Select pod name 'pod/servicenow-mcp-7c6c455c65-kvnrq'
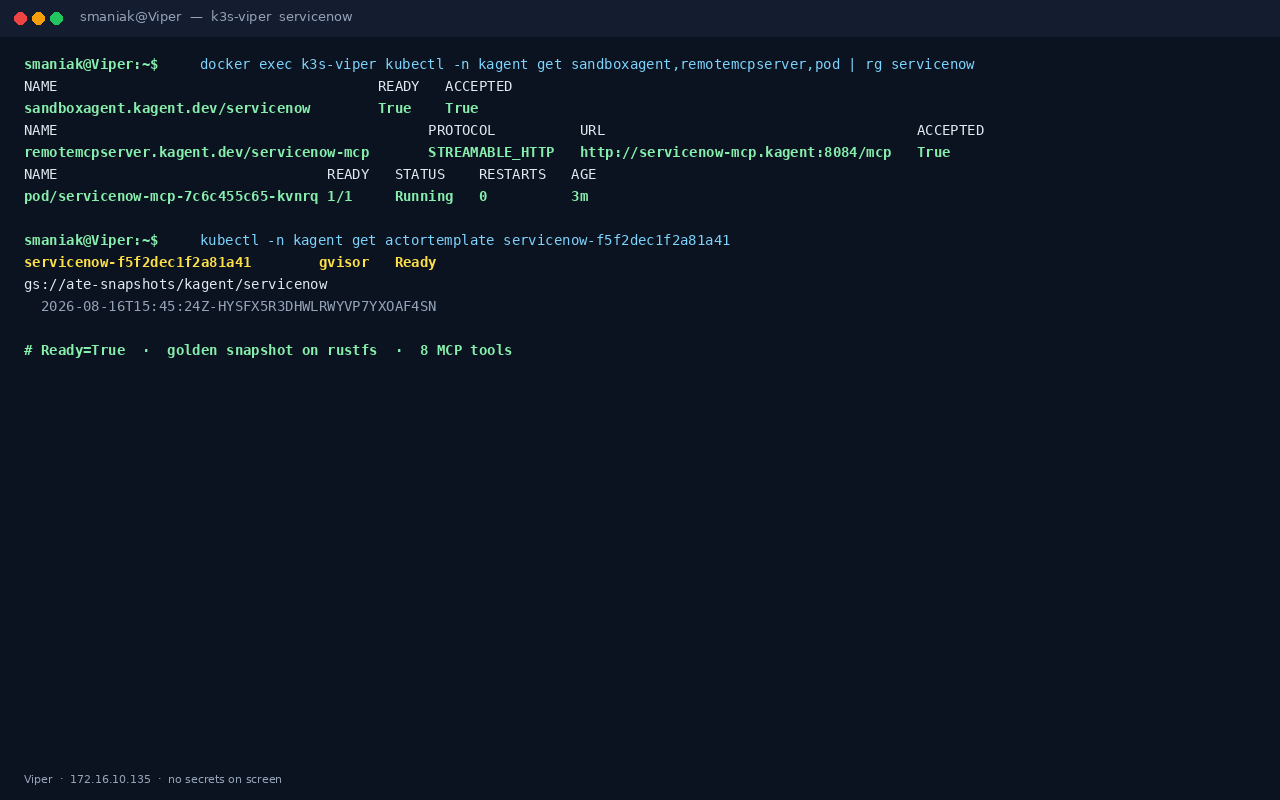This screenshot has height=800, width=1280. coord(171,196)
